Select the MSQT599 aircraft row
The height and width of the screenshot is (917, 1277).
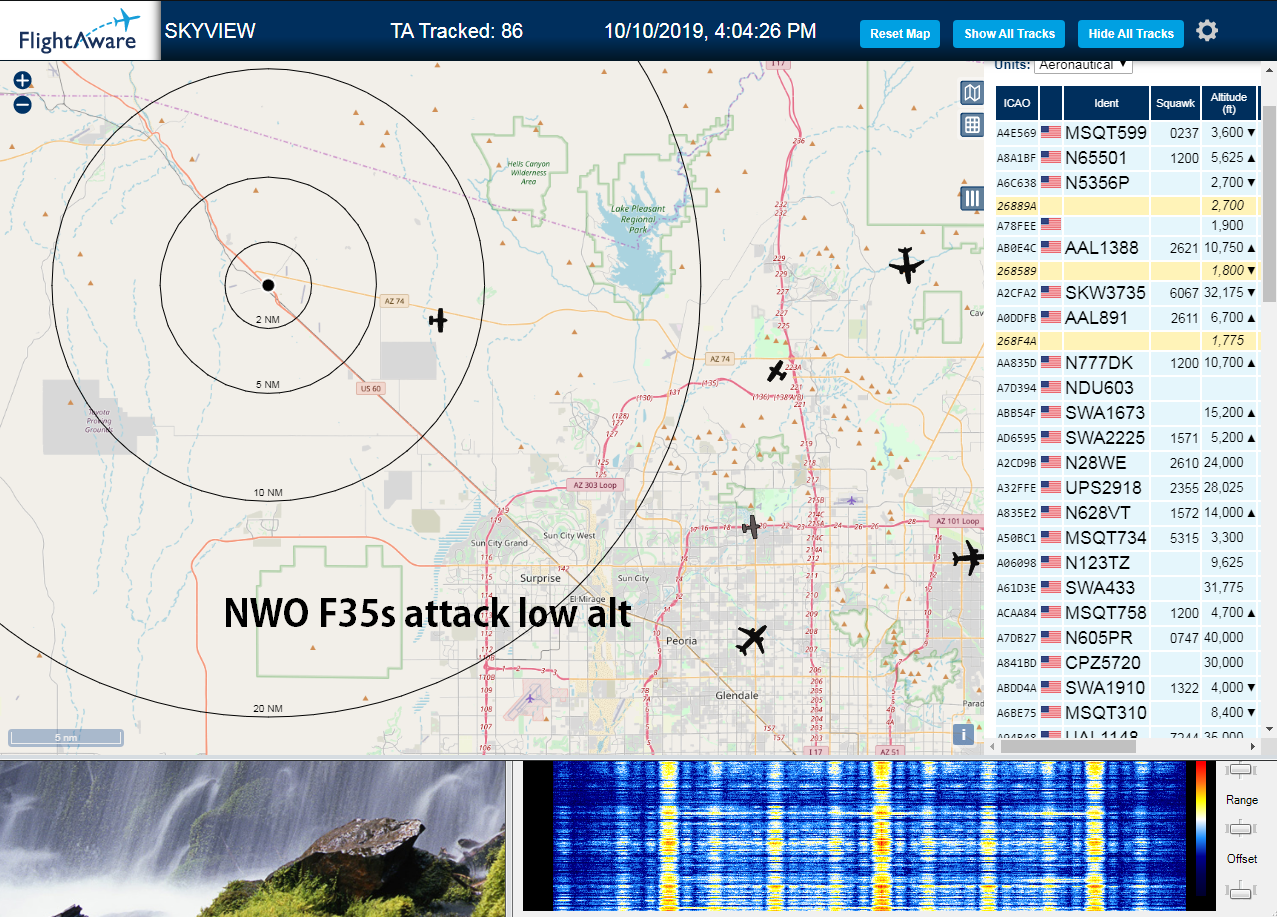1127,132
